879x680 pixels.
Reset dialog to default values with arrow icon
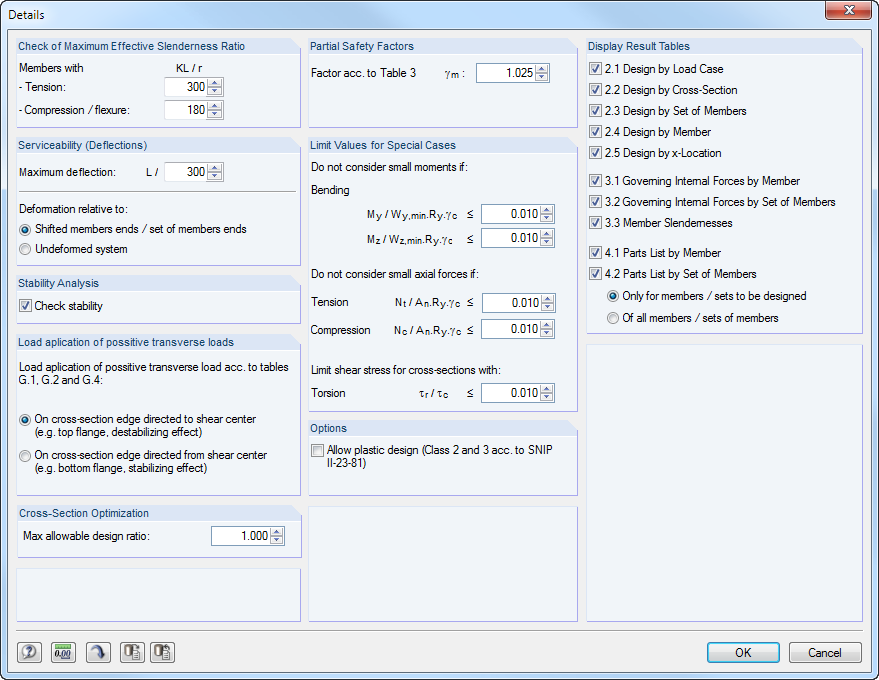coord(97,652)
